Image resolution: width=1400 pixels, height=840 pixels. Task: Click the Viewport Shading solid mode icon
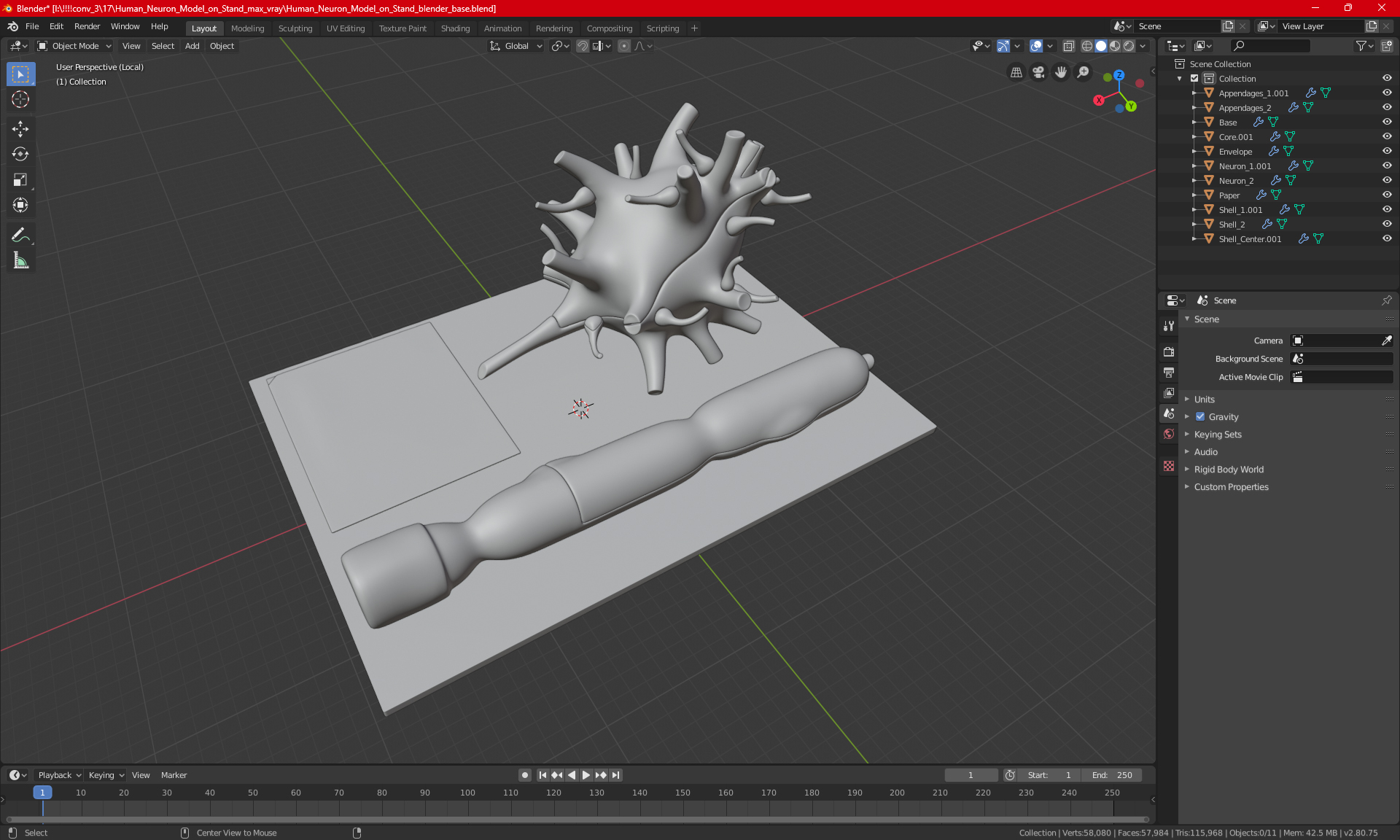[x=1100, y=46]
